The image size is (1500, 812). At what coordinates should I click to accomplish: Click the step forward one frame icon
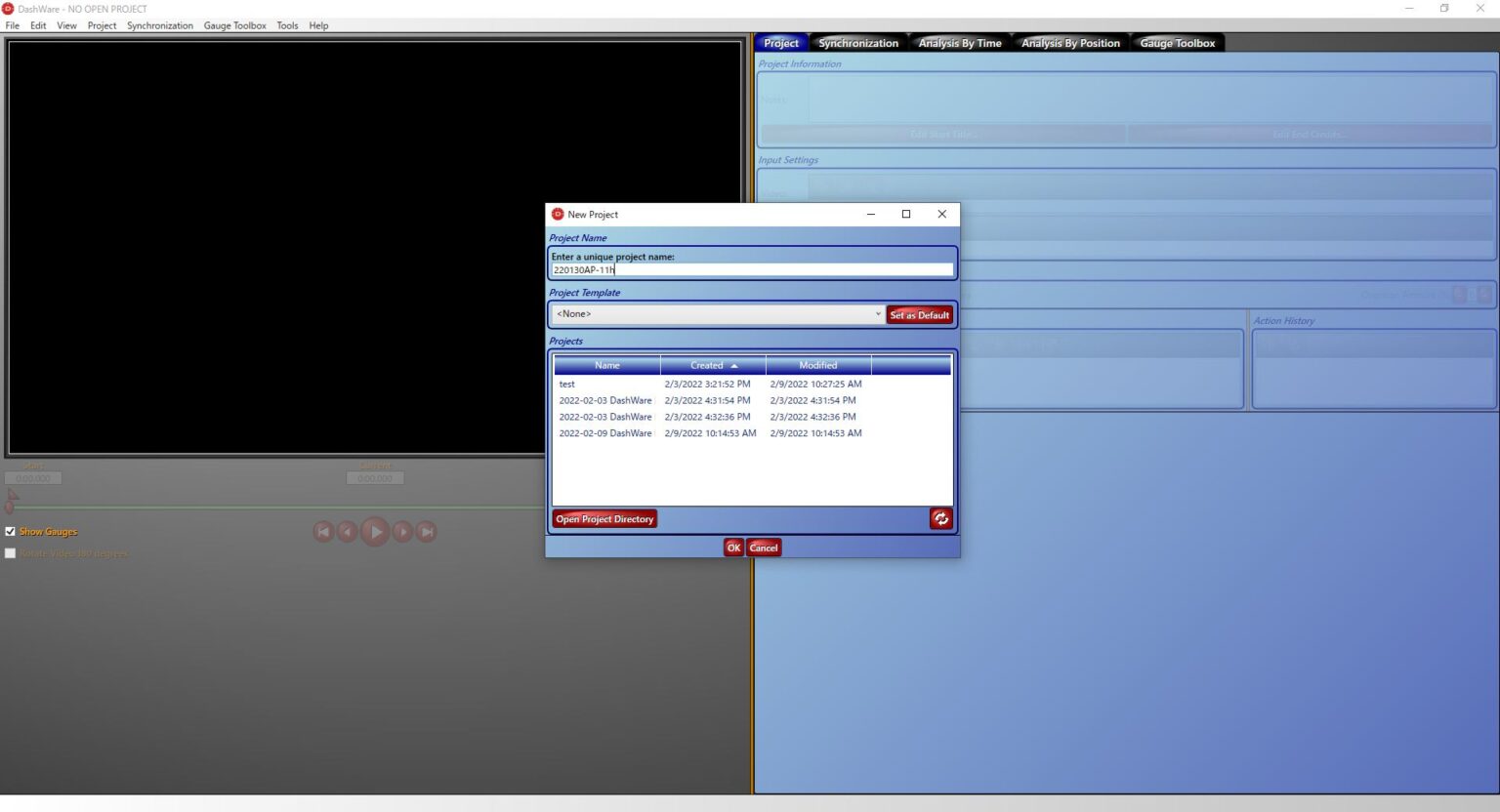[x=402, y=532]
